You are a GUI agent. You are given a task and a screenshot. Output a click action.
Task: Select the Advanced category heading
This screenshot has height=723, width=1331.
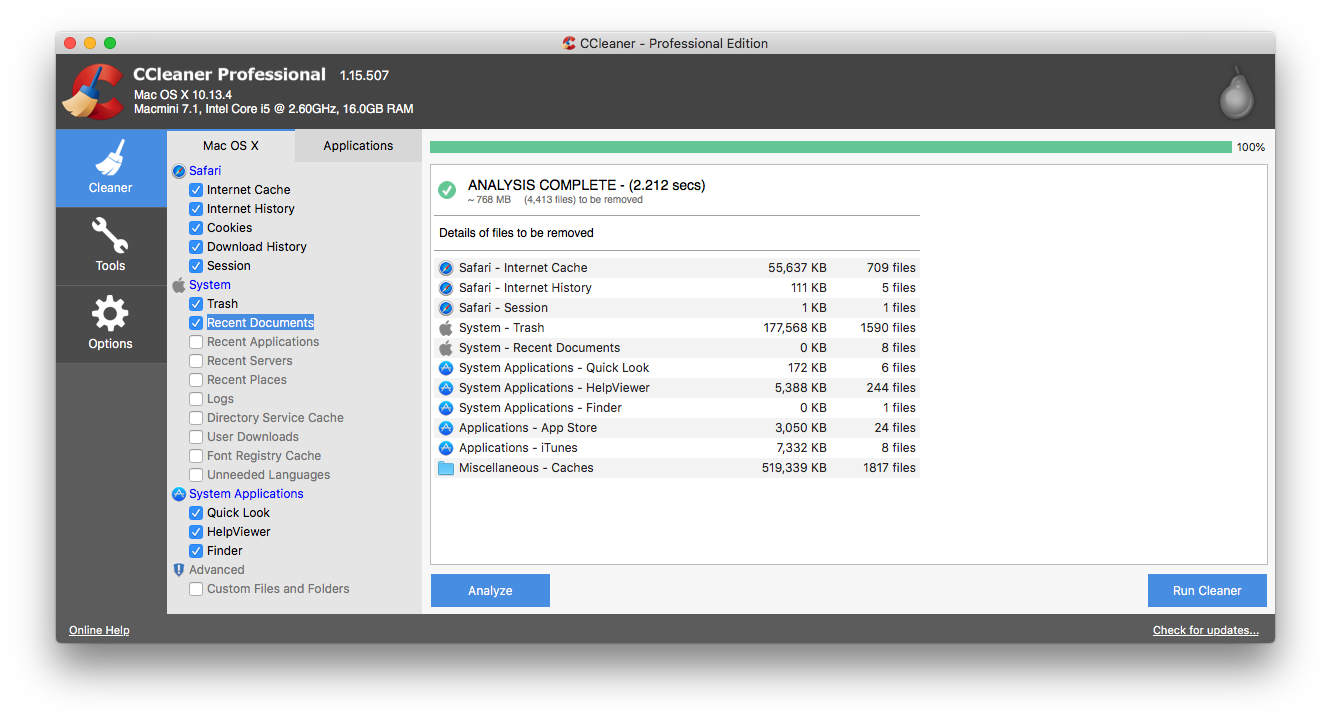coord(217,570)
